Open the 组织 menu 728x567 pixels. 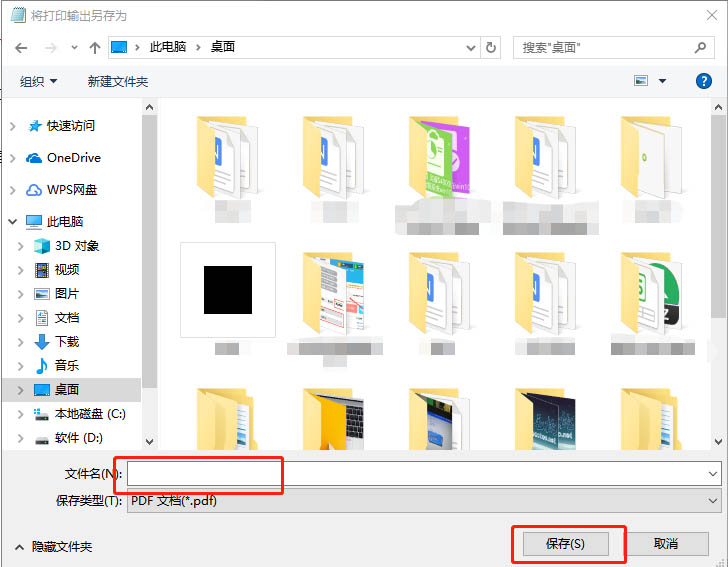[39, 81]
